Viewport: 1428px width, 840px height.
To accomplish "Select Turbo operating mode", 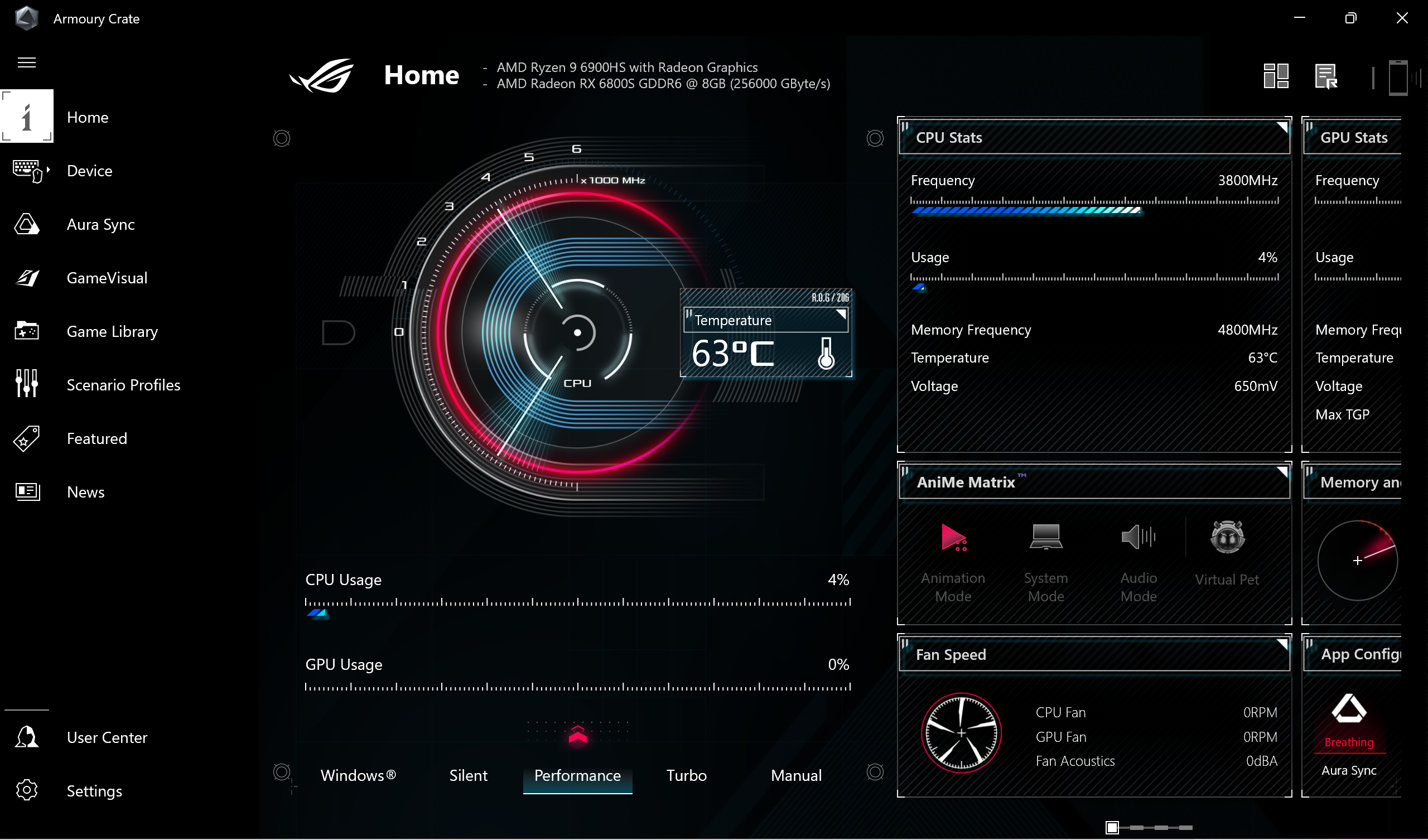I will pos(686,775).
